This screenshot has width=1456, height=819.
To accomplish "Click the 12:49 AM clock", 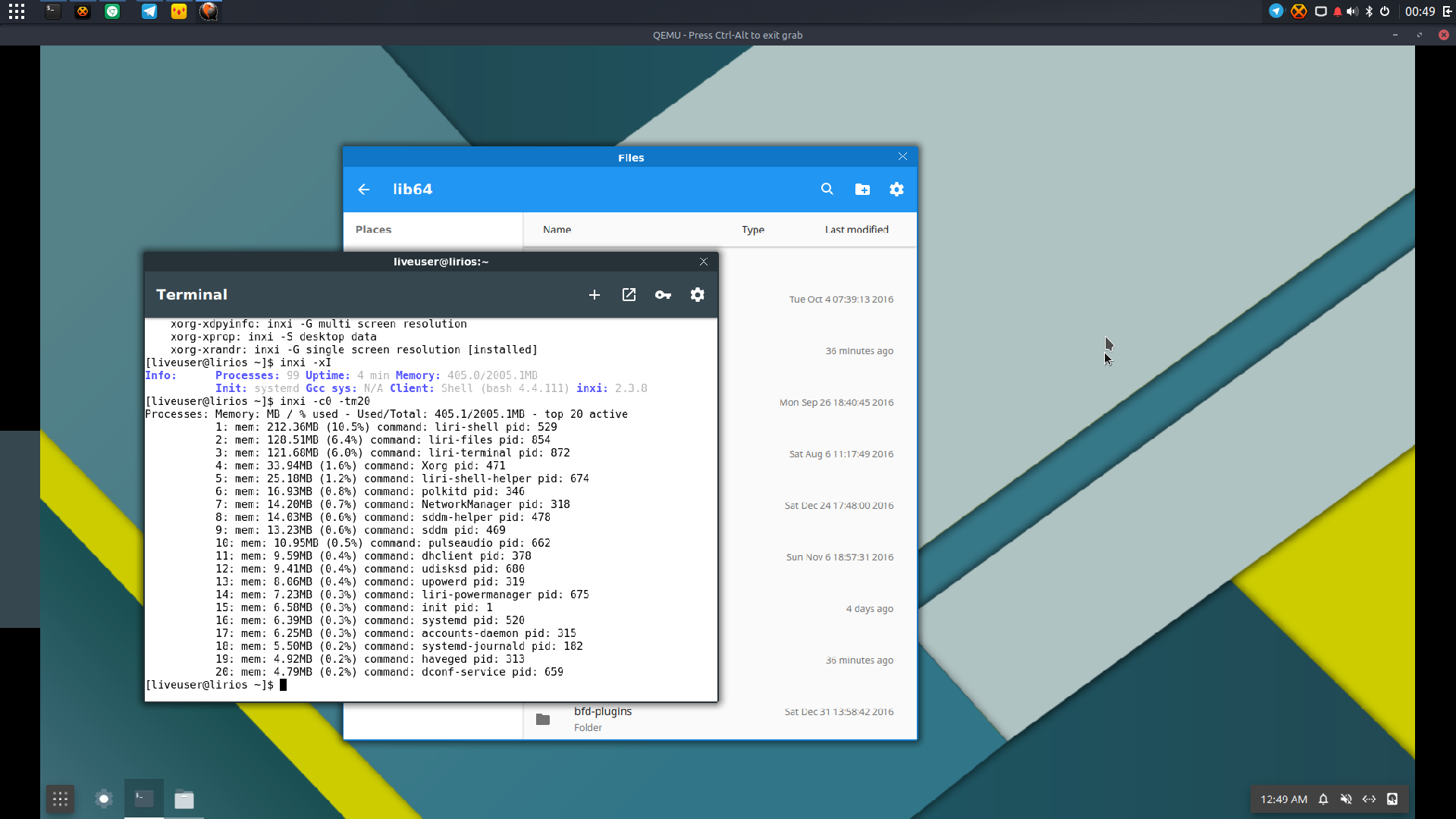I will (1284, 799).
